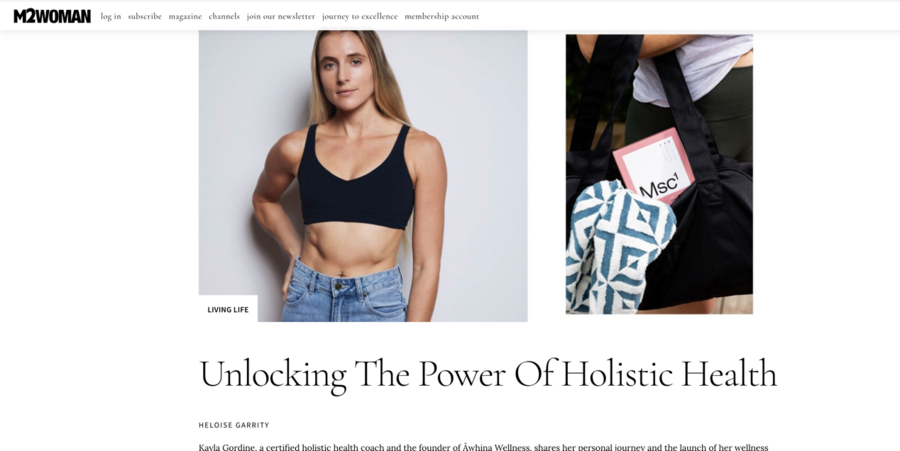Click join our newsletter link
The height and width of the screenshot is (451, 900).
pyautogui.click(x=281, y=16)
